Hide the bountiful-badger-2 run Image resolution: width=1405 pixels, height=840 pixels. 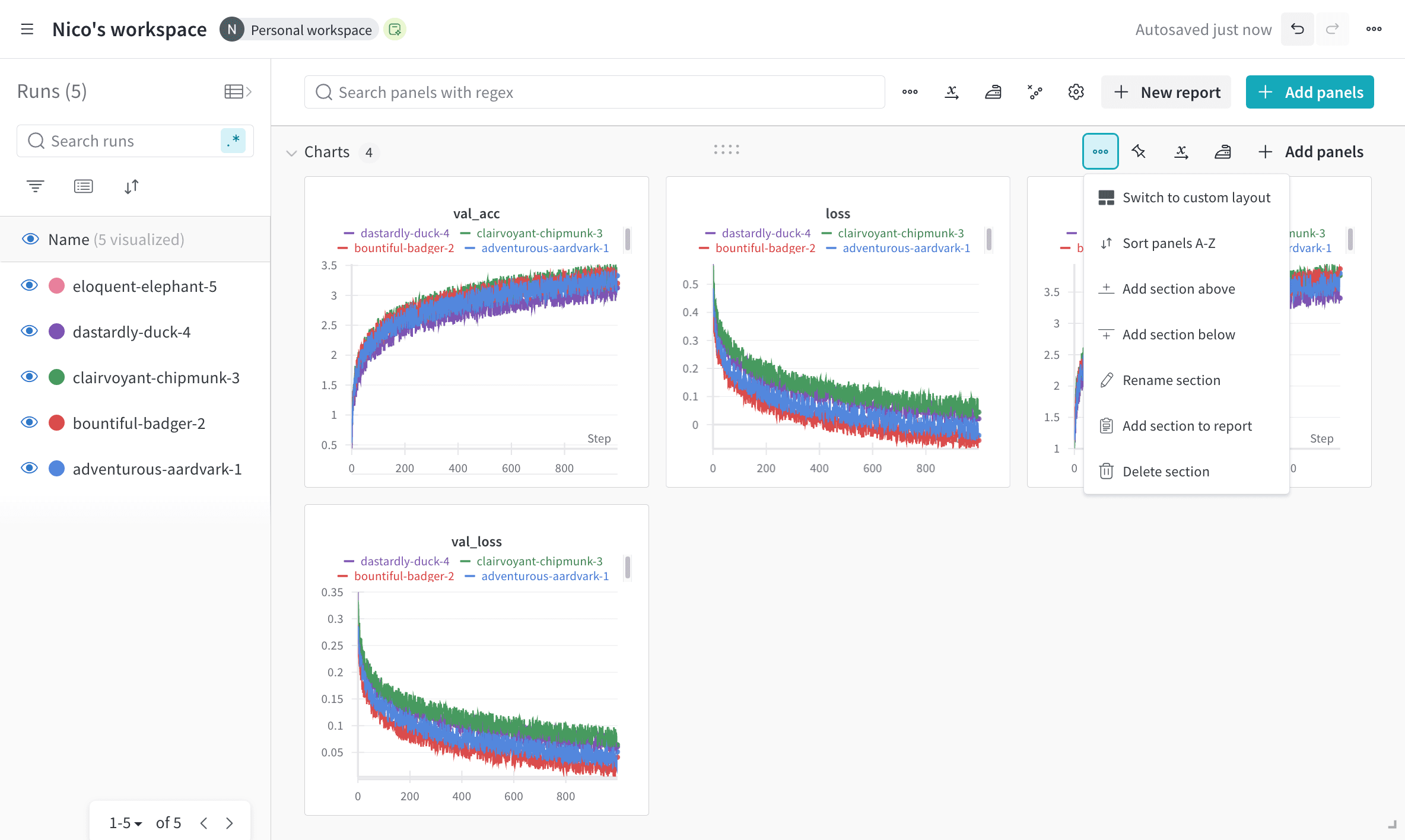(x=29, y=422)
